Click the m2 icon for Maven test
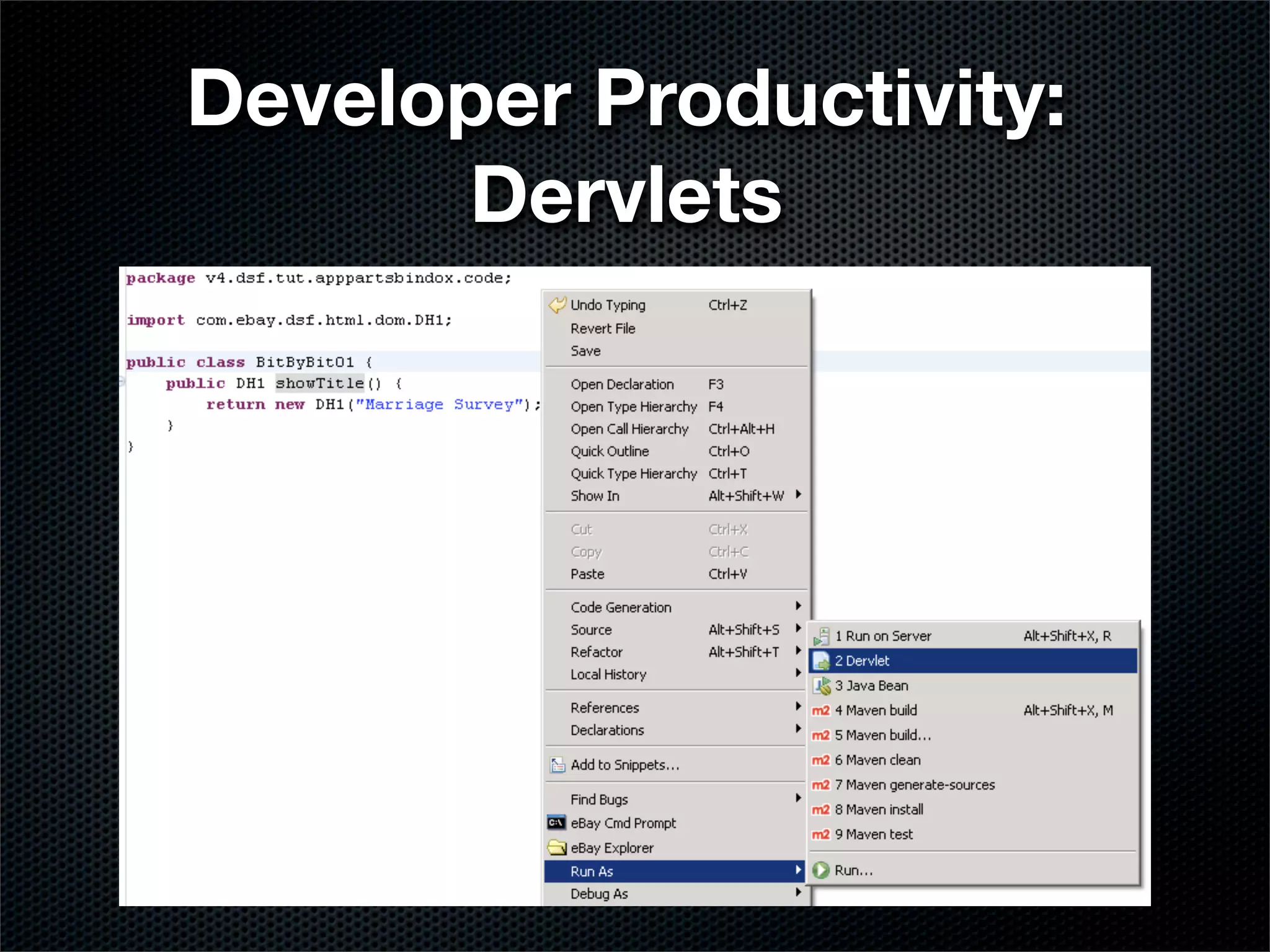This screenshot has width=1270, height=952. pyautogui.click(x=821, y=834)
